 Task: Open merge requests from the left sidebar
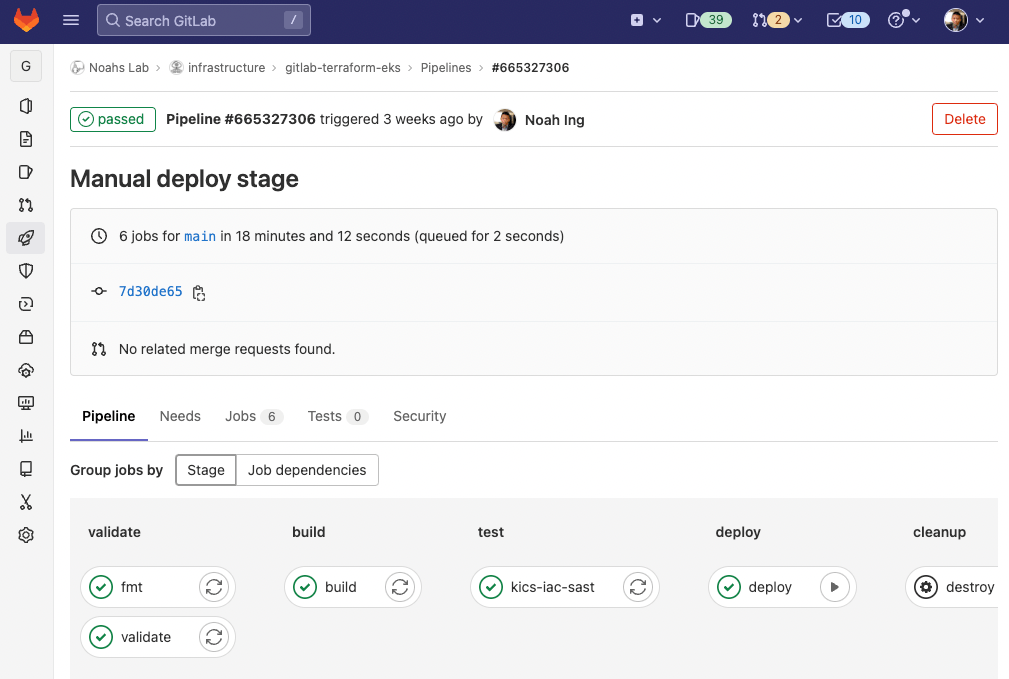[x=26, y=204]
